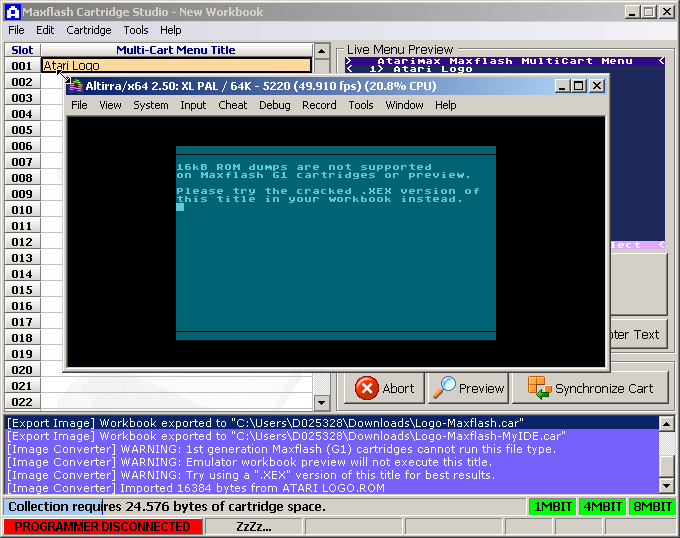Open Altirra's Help menu

tap(445, 105)
